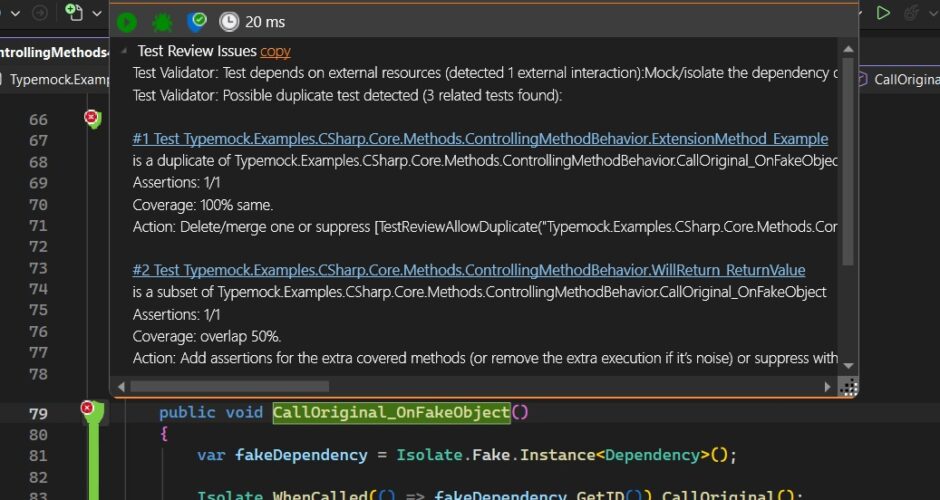Click the blue shield with green check icon
This screenshot has width=940, height=500.
197,22
